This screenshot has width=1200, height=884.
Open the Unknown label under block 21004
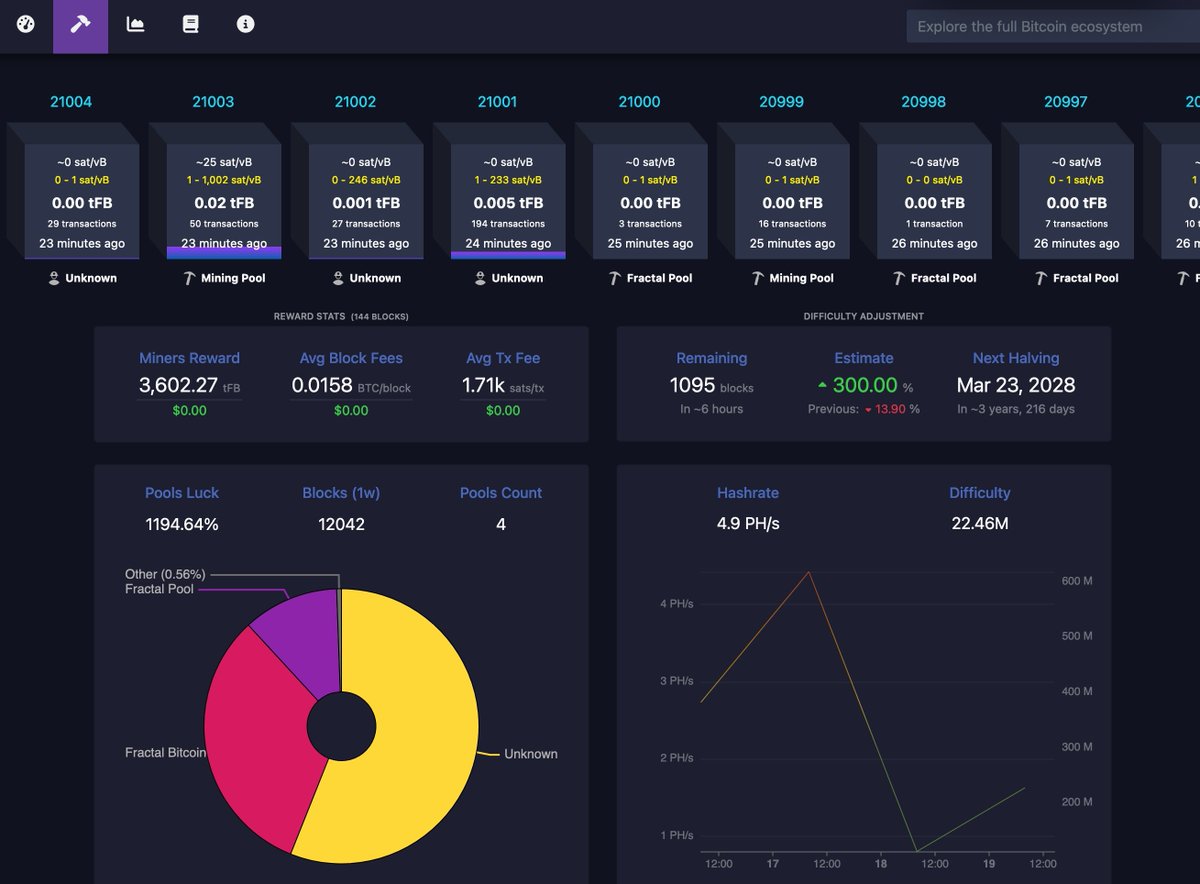(x=91, y=278)
